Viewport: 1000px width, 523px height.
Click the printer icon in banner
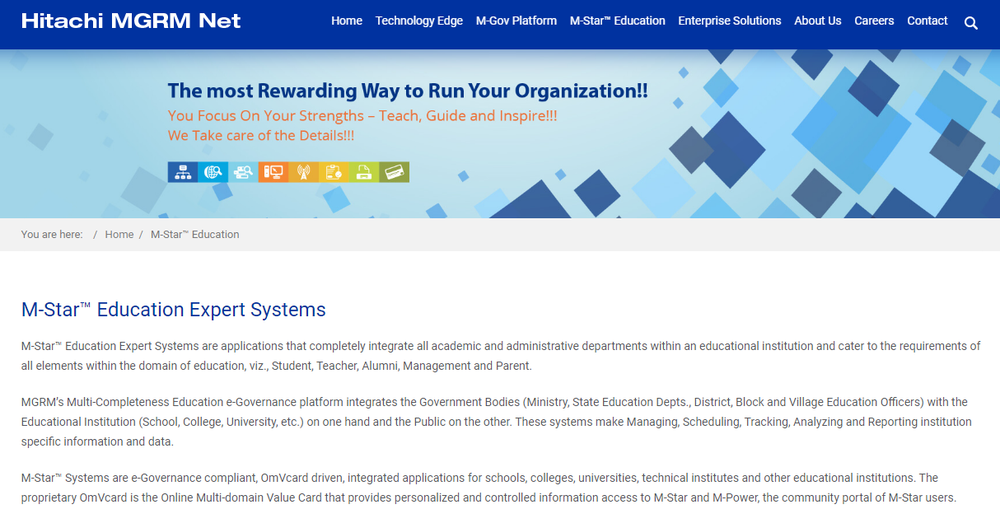click(364, 172)
